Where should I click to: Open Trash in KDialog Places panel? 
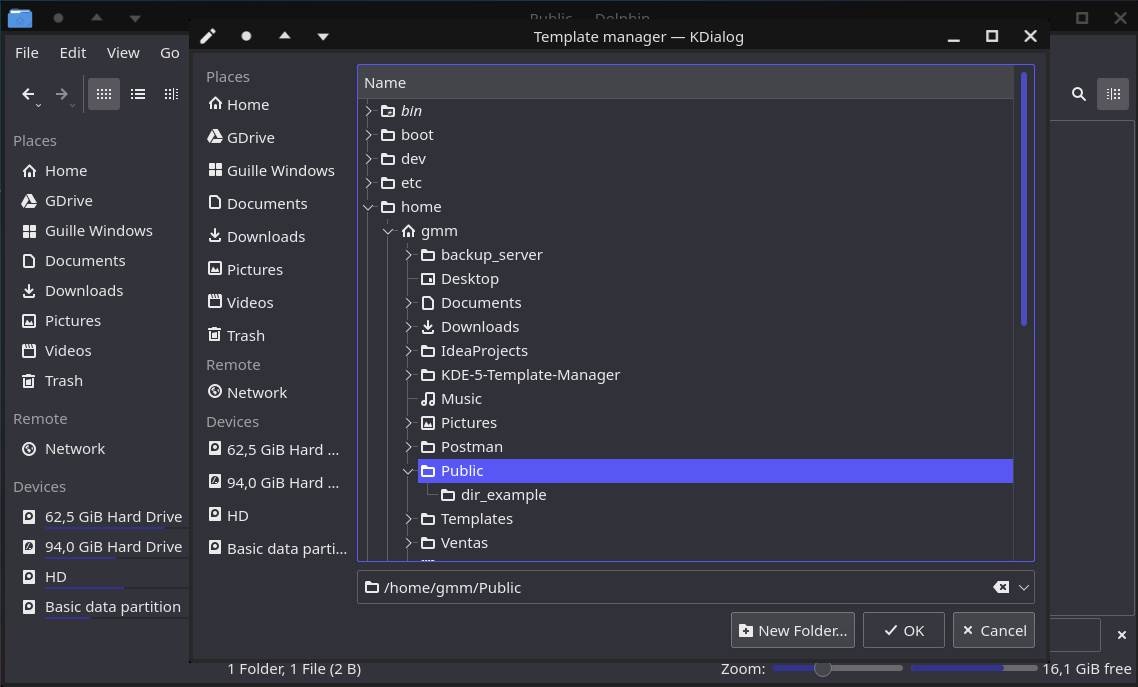[x=236, y=335]
